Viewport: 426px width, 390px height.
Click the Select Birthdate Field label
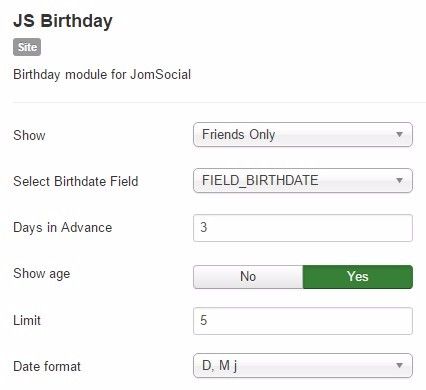pyautogui.click(x=76, y=181)
